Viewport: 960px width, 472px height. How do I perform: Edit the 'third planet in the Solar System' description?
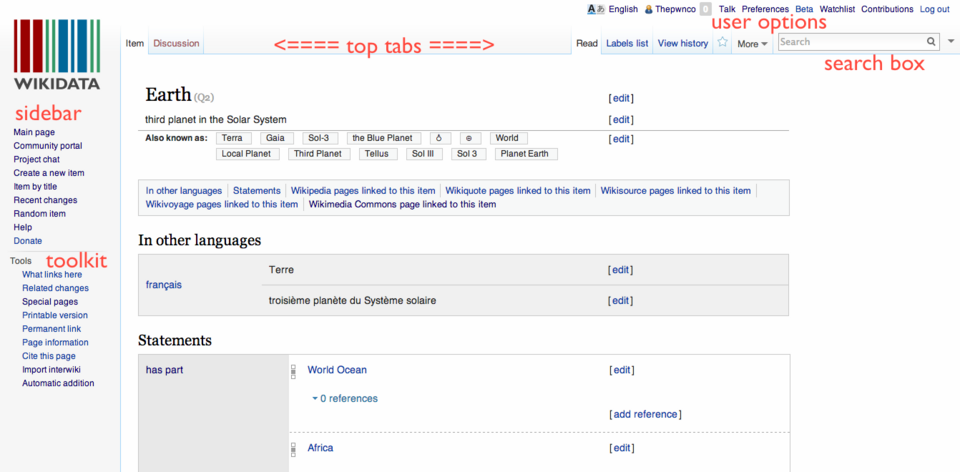point(621,119)
